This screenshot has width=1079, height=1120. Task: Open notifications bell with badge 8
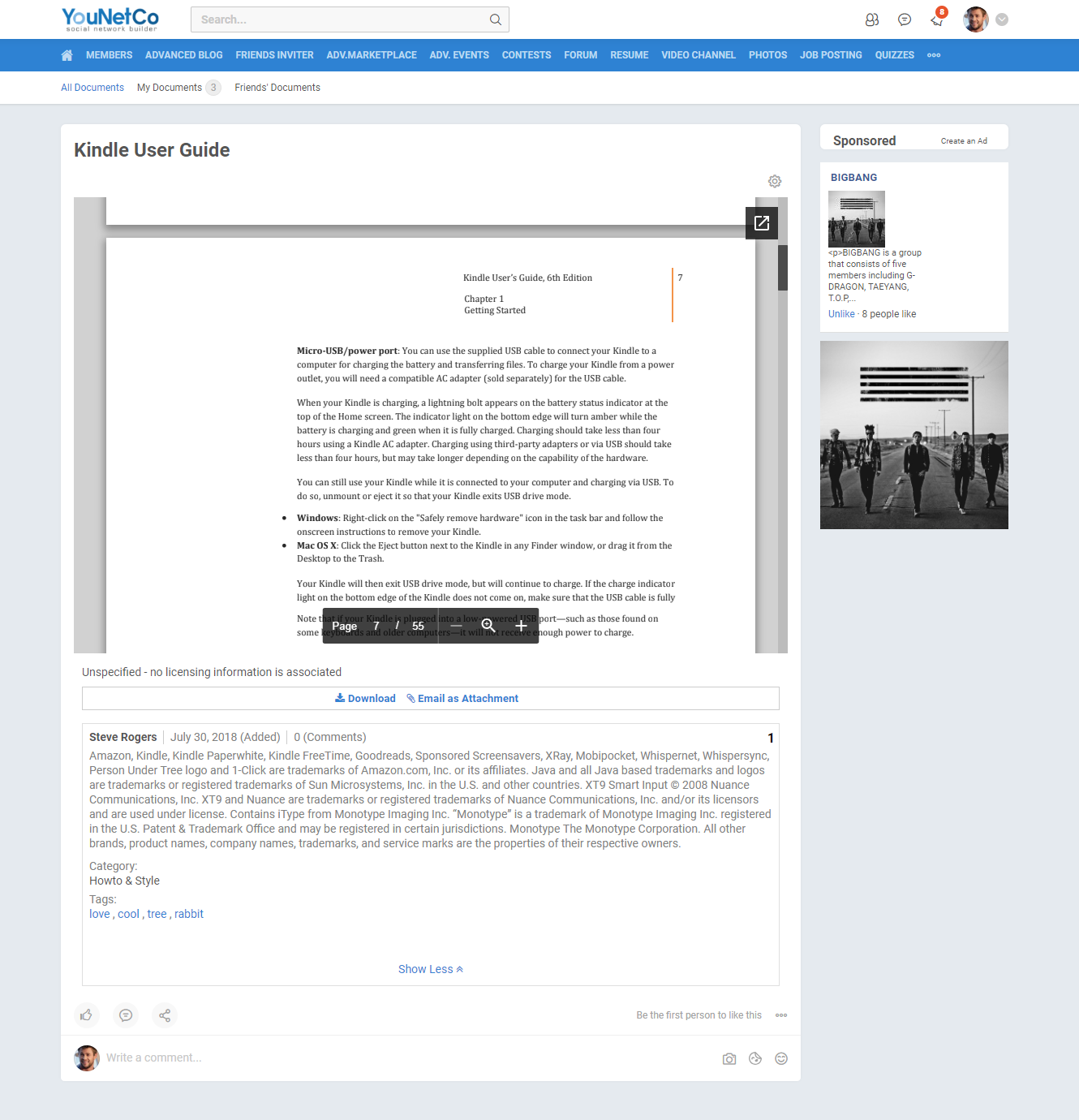click(937, 19)
